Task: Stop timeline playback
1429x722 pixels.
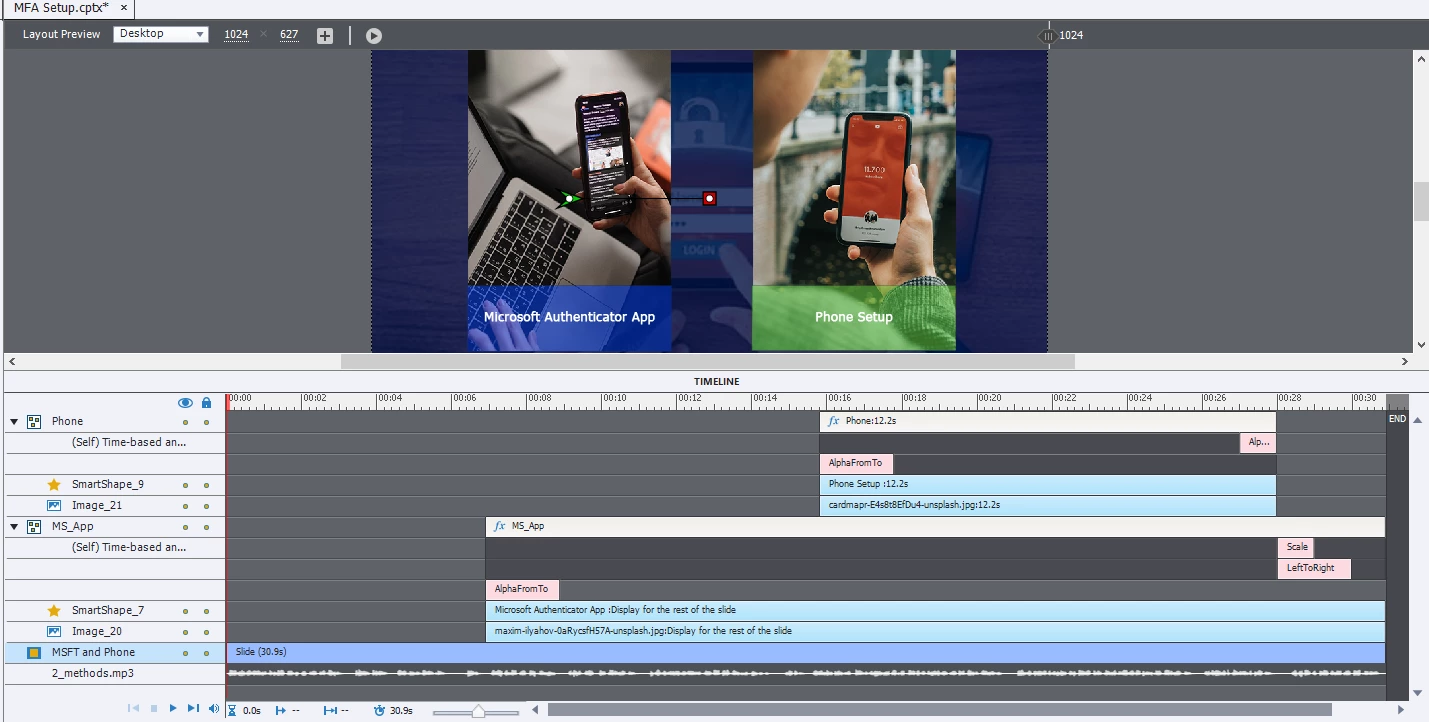Action: click(x=154, y=709)
